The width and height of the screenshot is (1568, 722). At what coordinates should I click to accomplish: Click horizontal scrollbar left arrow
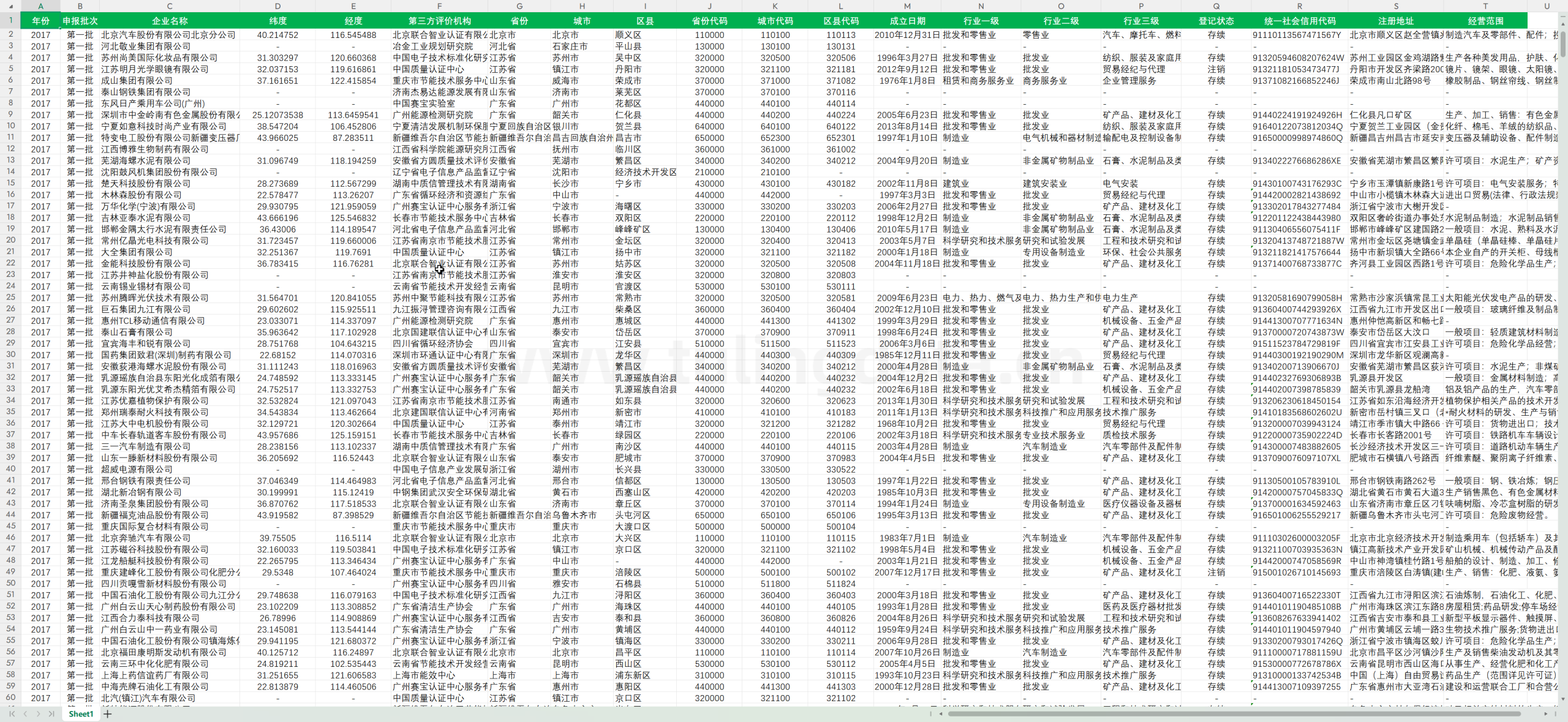(x=941, y=713)
